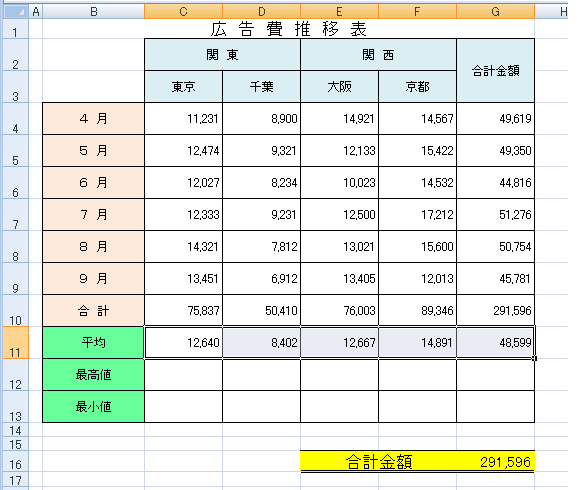
Task: Click the cell with value 14,567
Action: [x=417, y=118]
